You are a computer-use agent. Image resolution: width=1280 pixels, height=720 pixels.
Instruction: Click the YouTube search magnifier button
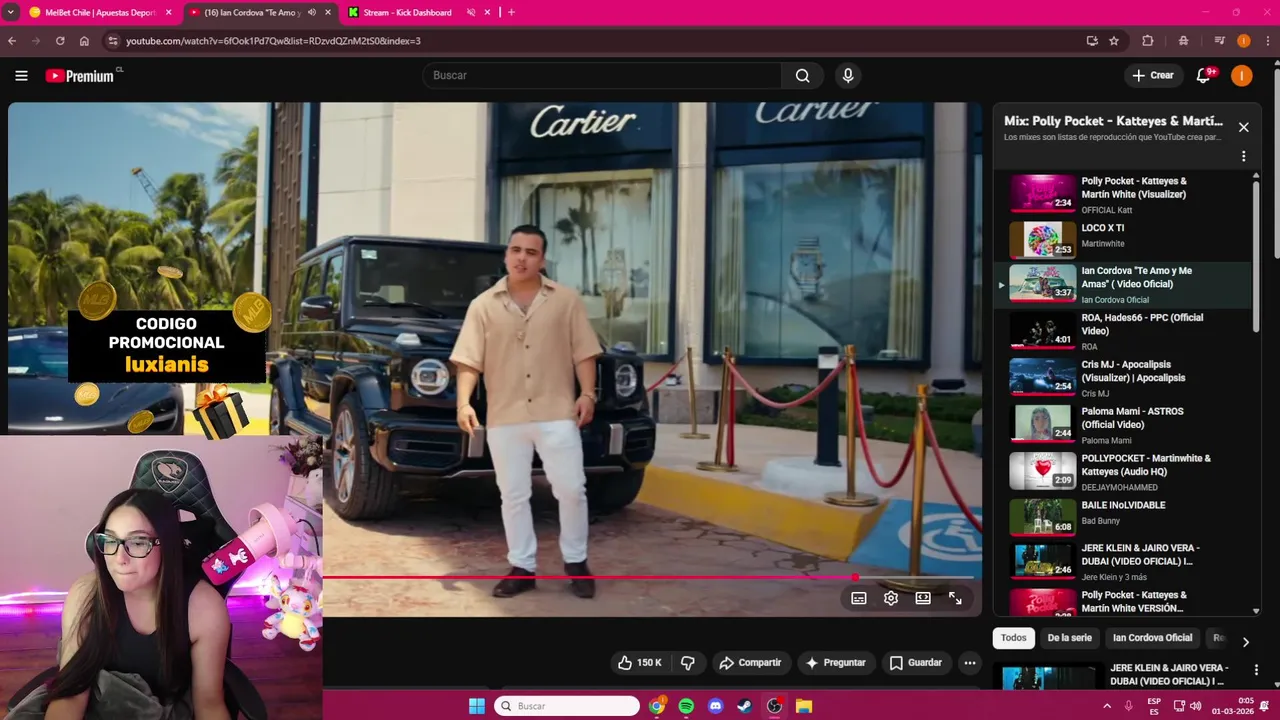[802, 75]
